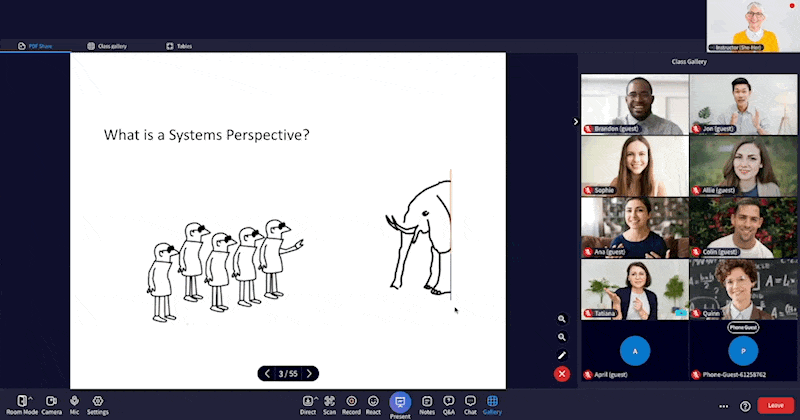This screenshot has width=800, height=420.
Task: Click the muted mic icon on Tatiana
Action: (588, 313)
